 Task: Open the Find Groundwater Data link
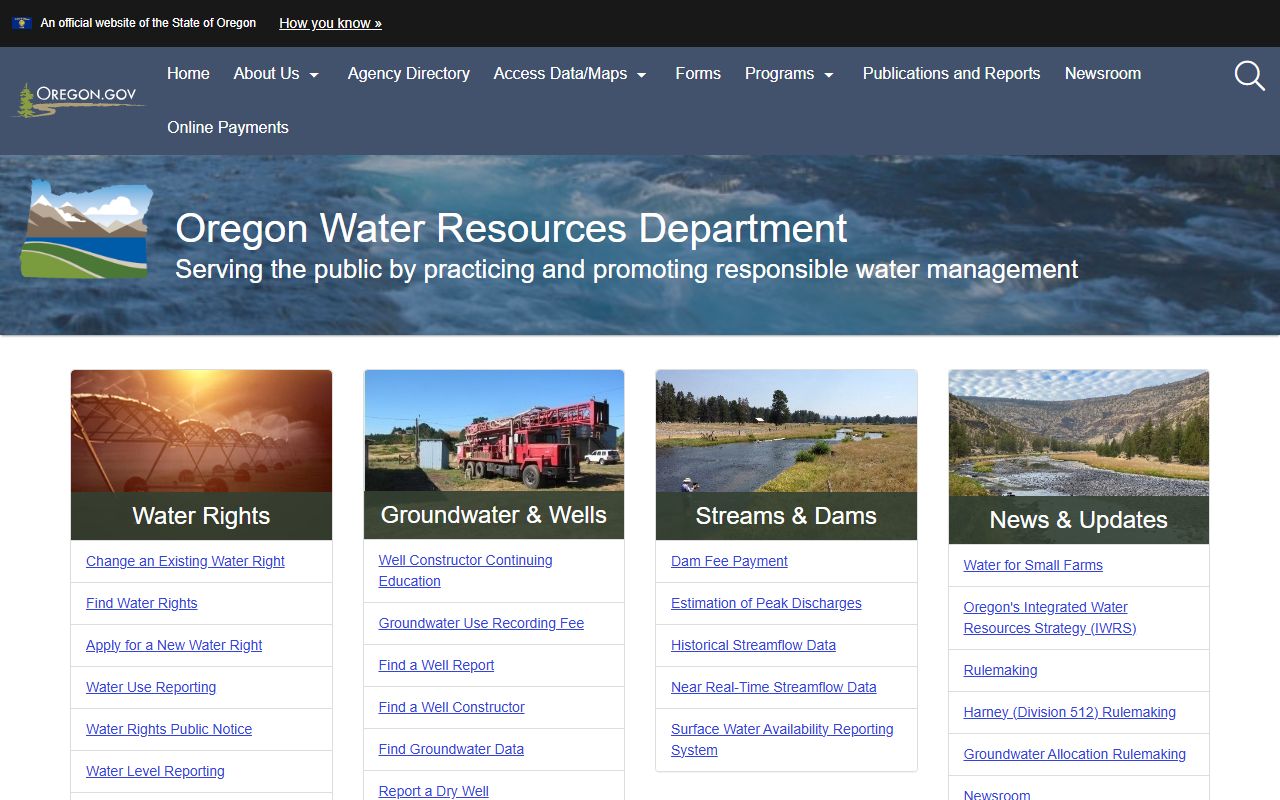click(x=451, y=749)
